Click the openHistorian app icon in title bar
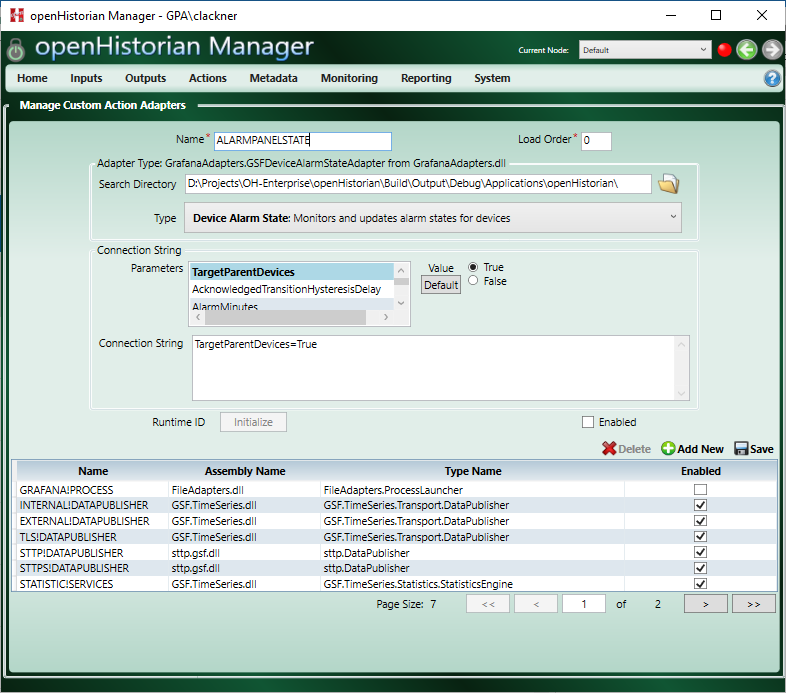Screen dimensions: 786x693 (17, 15)
